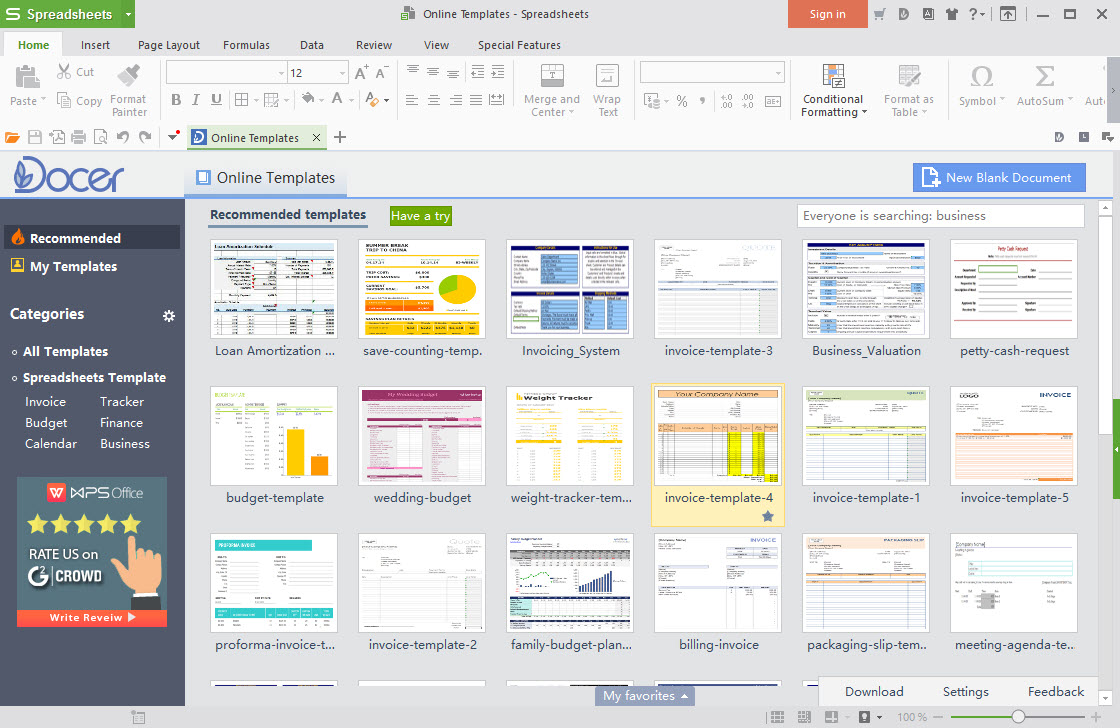The image size is (1120, 728).
Task: Open Conditional Formatting options
Action: pyautogui.click(x=833, y=90)
